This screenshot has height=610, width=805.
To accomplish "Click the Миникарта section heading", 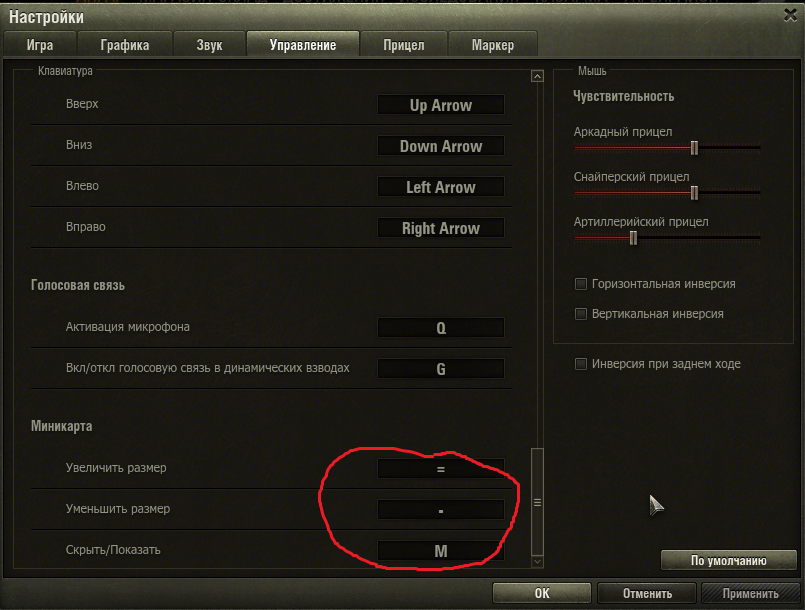I will coord(62,426).
